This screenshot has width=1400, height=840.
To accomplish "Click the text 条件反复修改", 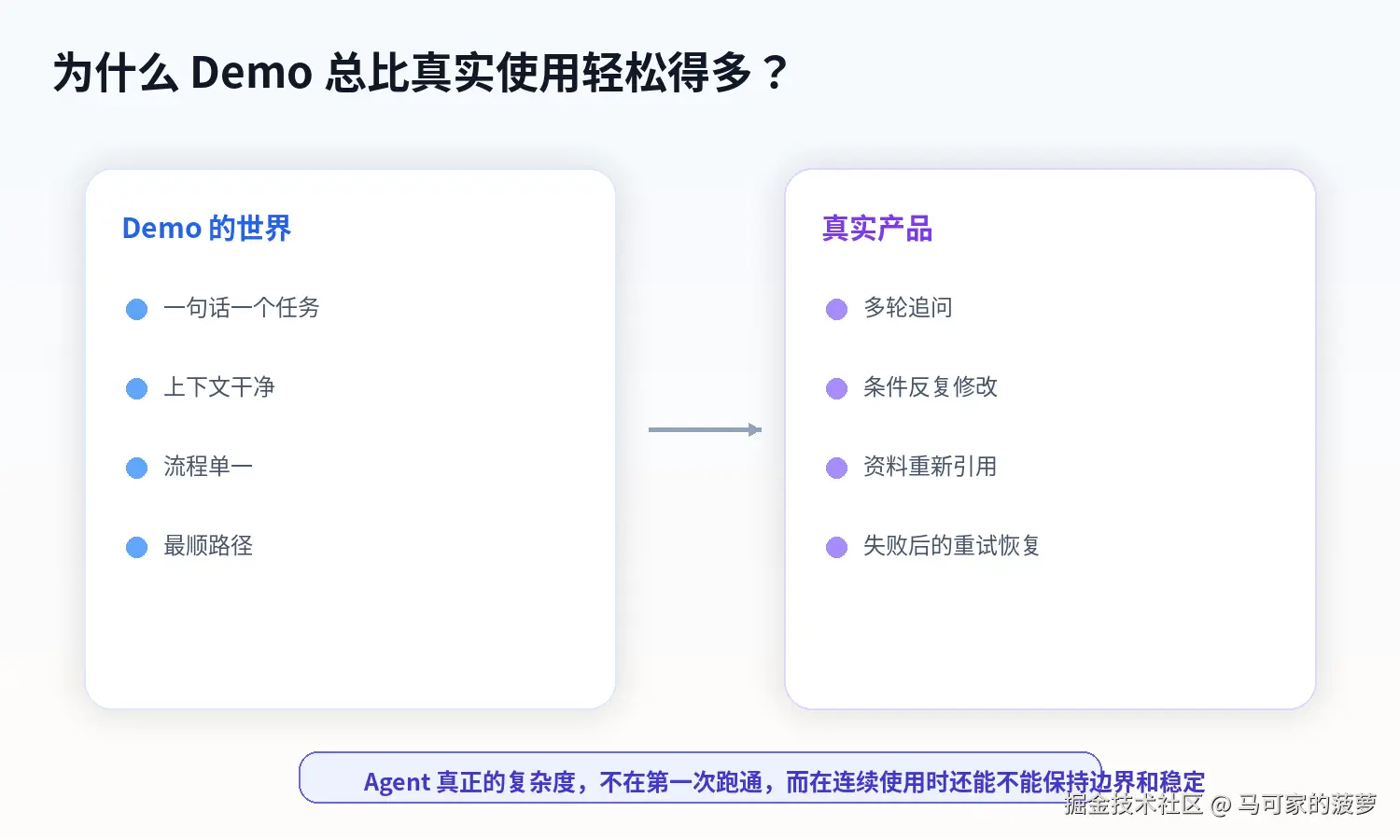I will click(931, 386).
